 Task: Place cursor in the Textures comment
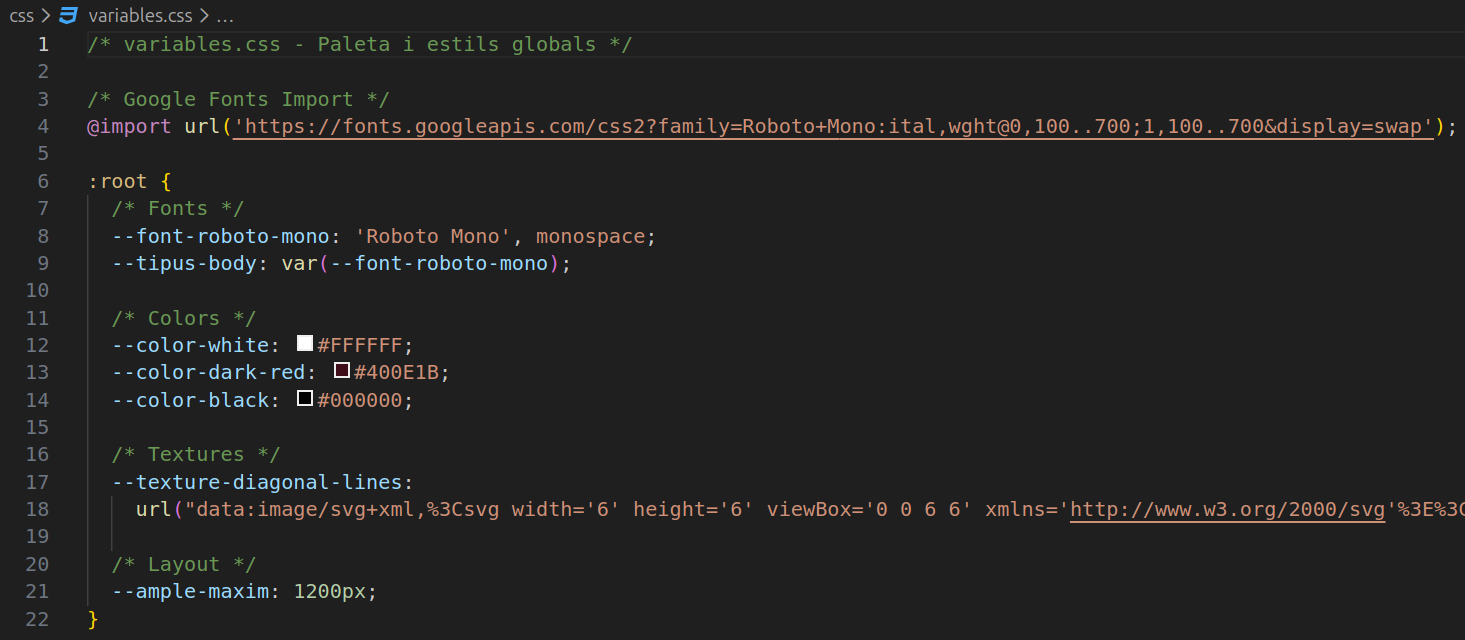tap(196, 454)
